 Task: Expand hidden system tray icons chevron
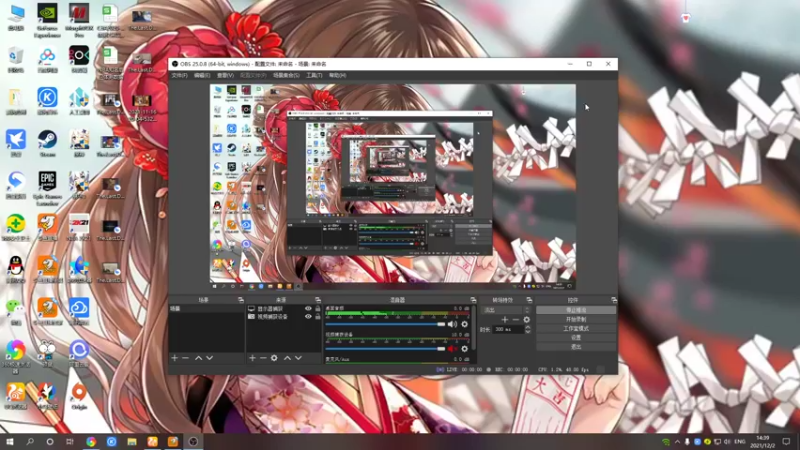[x=677, y=441]
